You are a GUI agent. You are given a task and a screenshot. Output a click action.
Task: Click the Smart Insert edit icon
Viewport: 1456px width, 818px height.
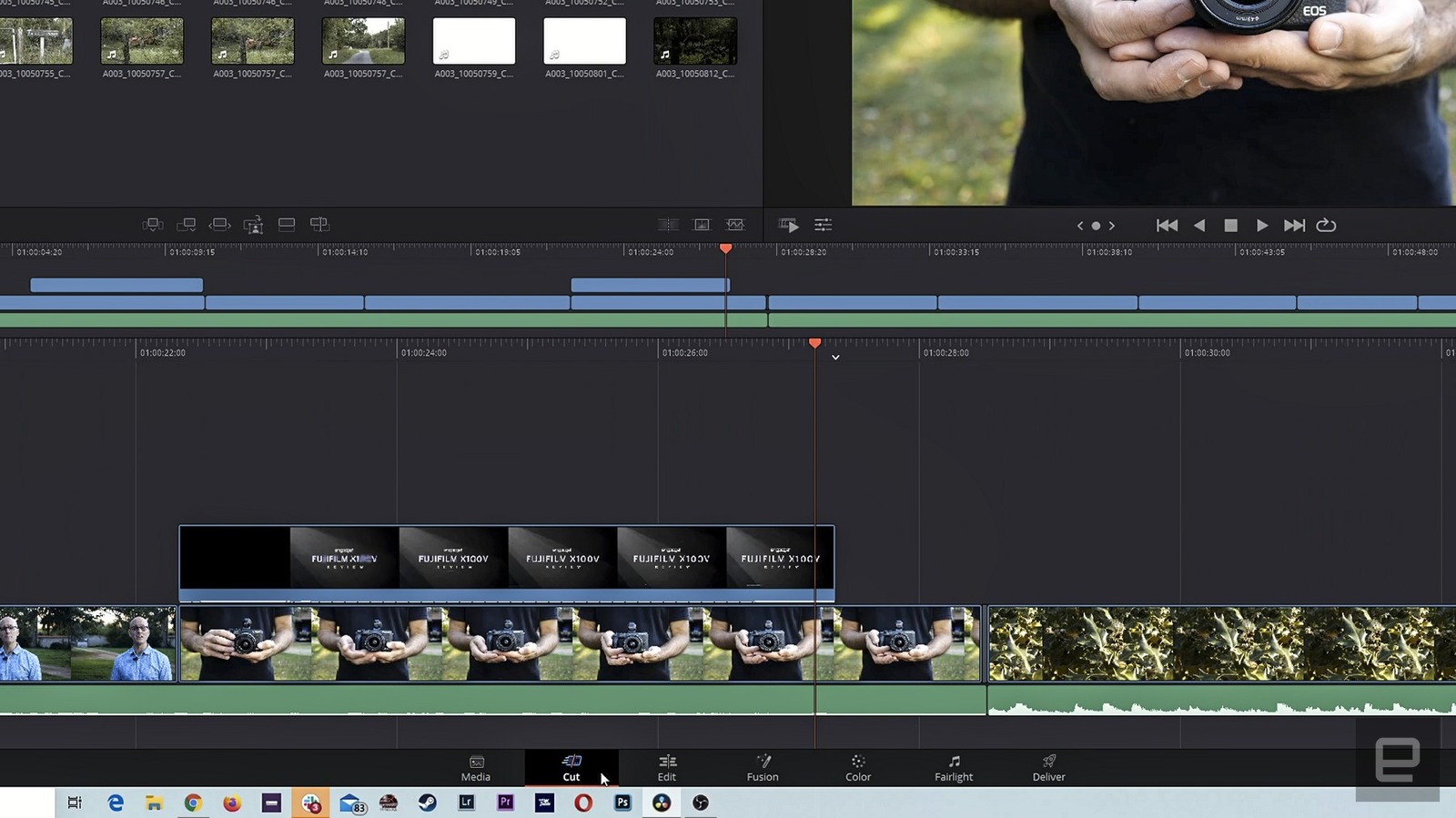pos(153,225)
